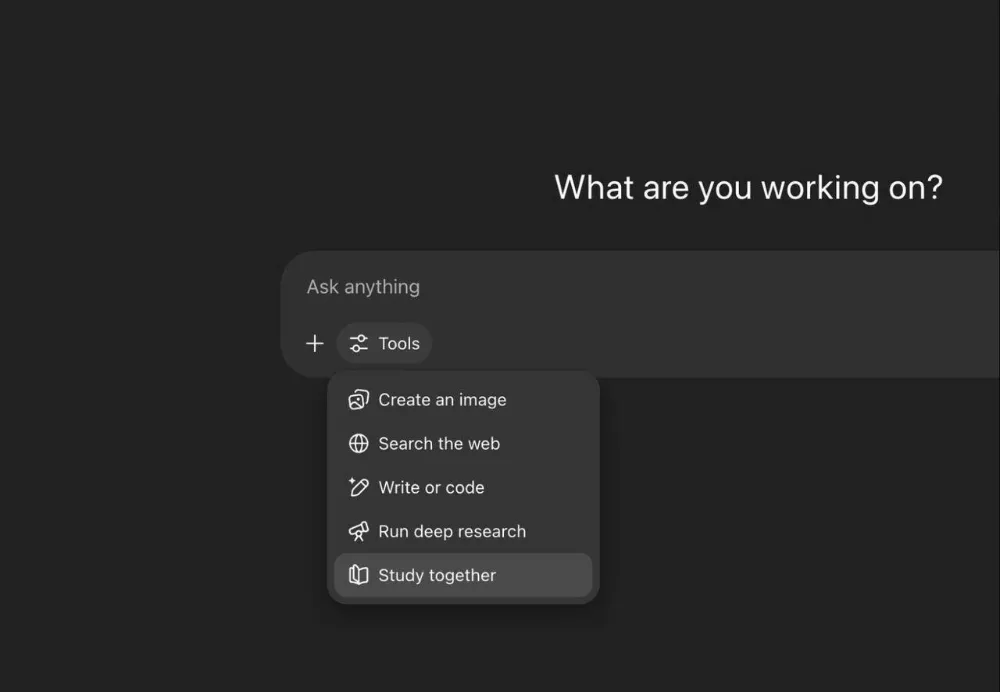Image resolution: width=1000 pixels, height=692 pixels.
Task: Click the pencil icon beside Write or code
Action: [x=358, y=487]
